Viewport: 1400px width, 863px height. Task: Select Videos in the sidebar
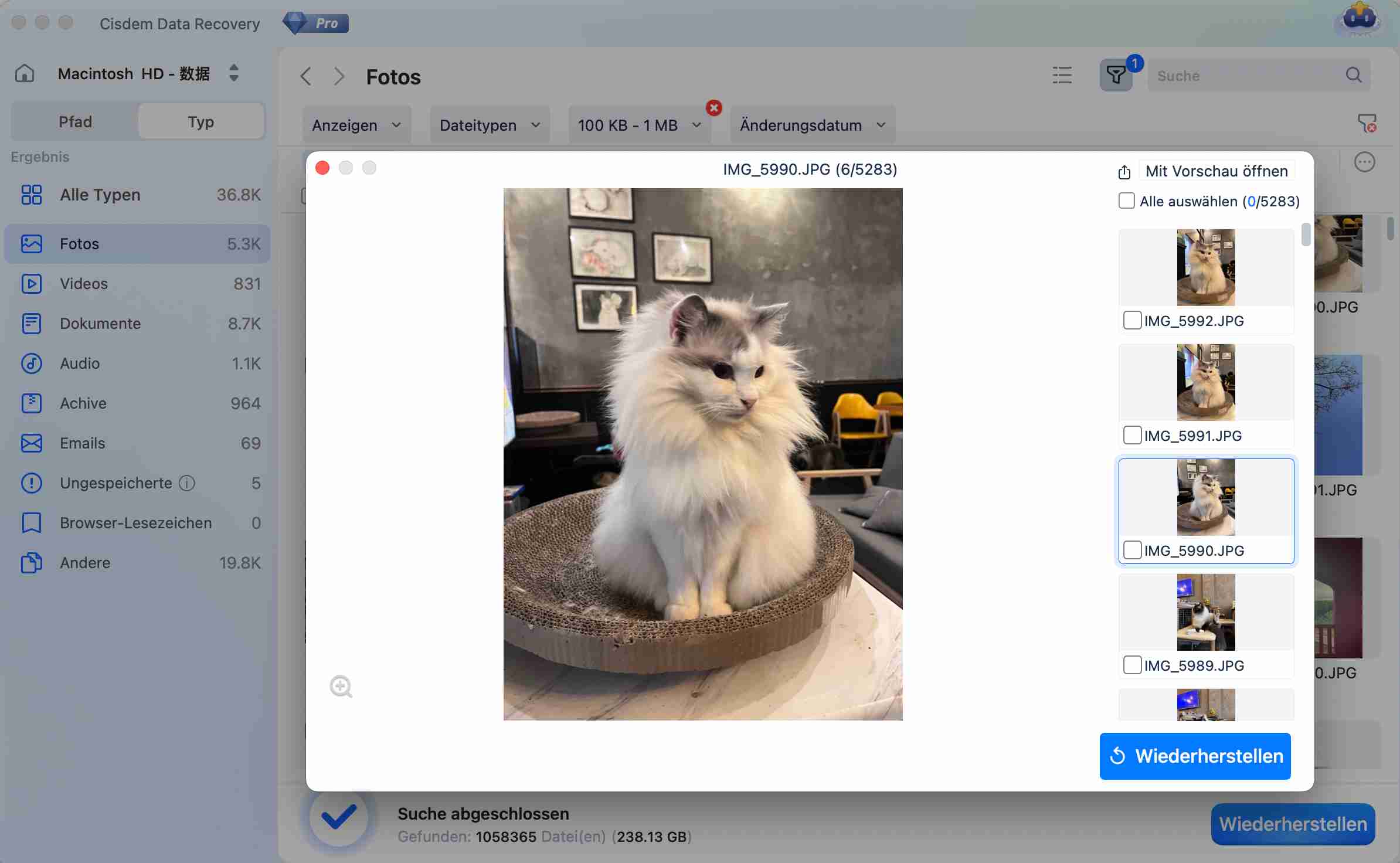(84, 284)
